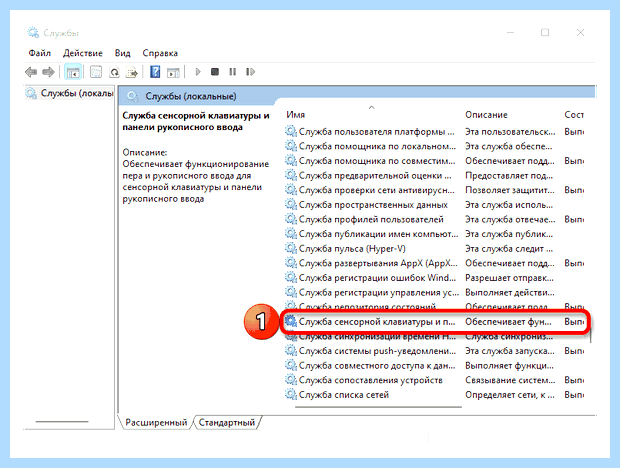Toggle the console tree pane toolbar icon

73,72
